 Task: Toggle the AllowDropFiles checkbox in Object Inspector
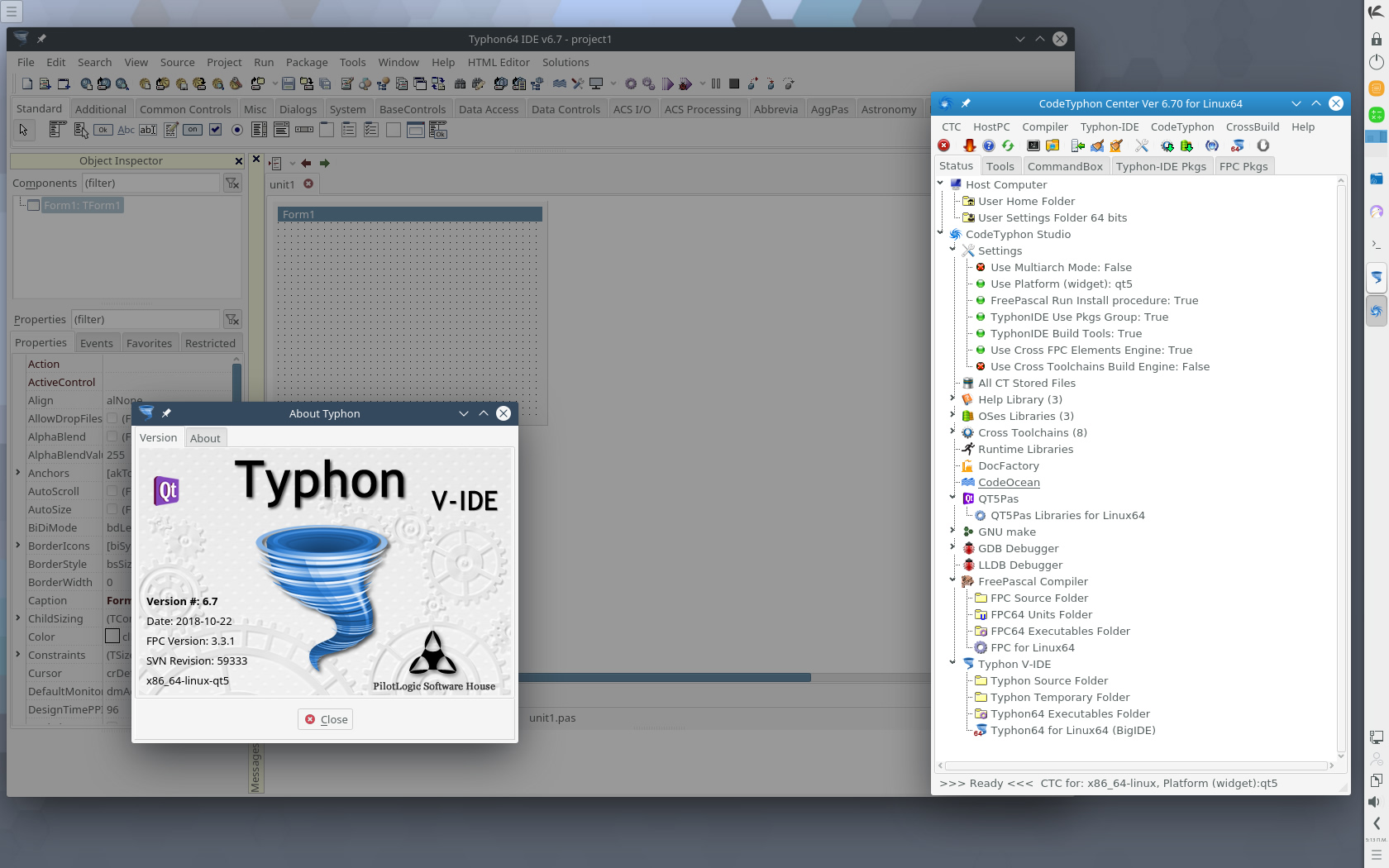pos(112,418)
